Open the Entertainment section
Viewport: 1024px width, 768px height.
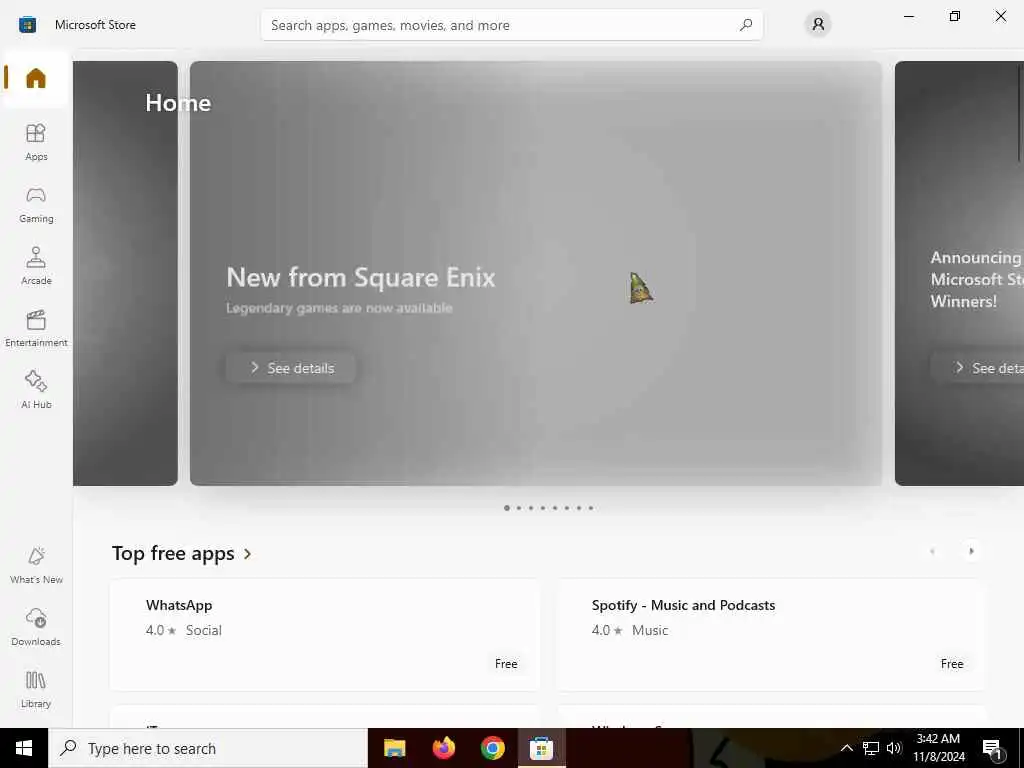coord(36,328)
